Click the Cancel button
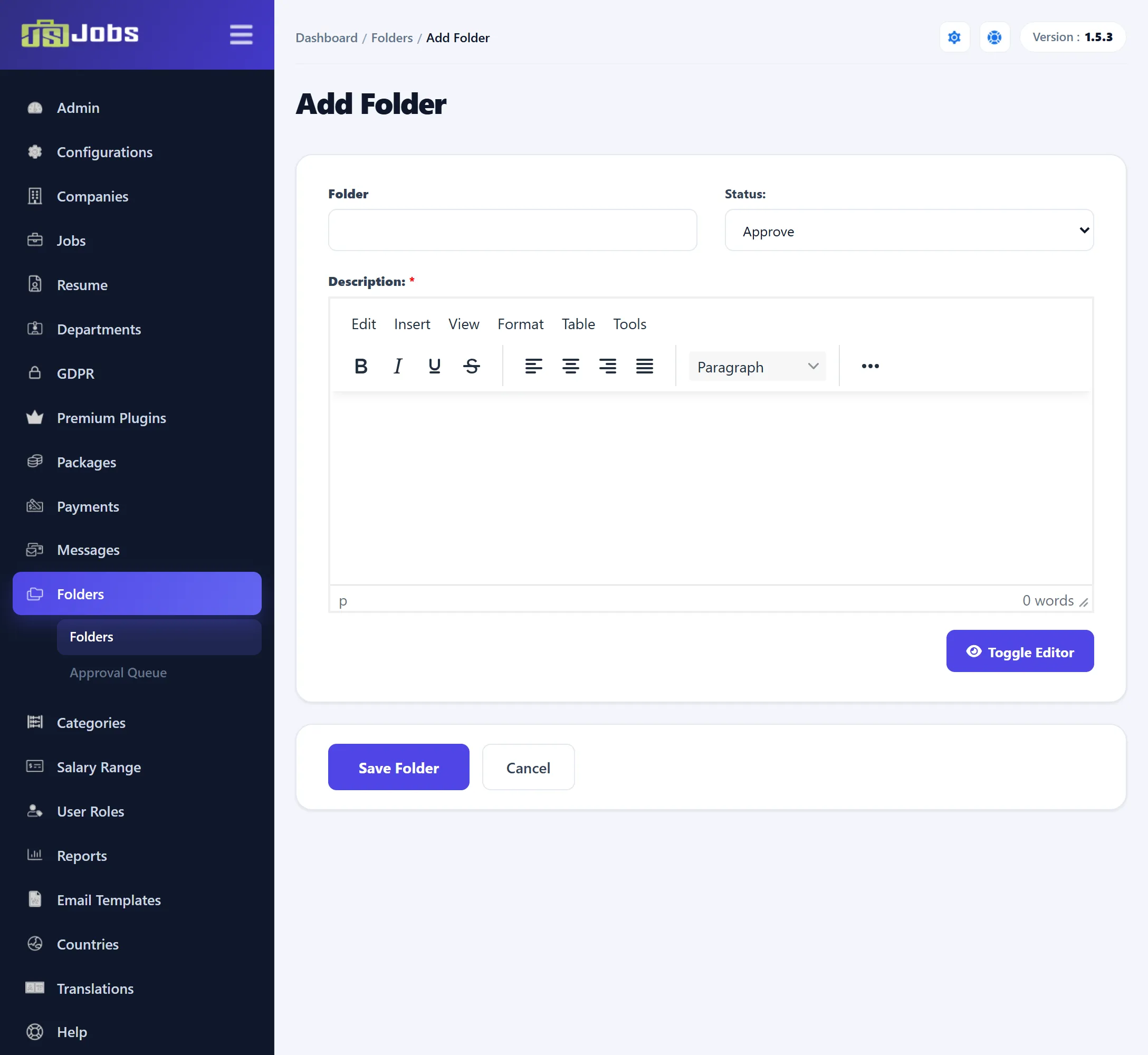 pyautogui.click(x=528, y=768)
